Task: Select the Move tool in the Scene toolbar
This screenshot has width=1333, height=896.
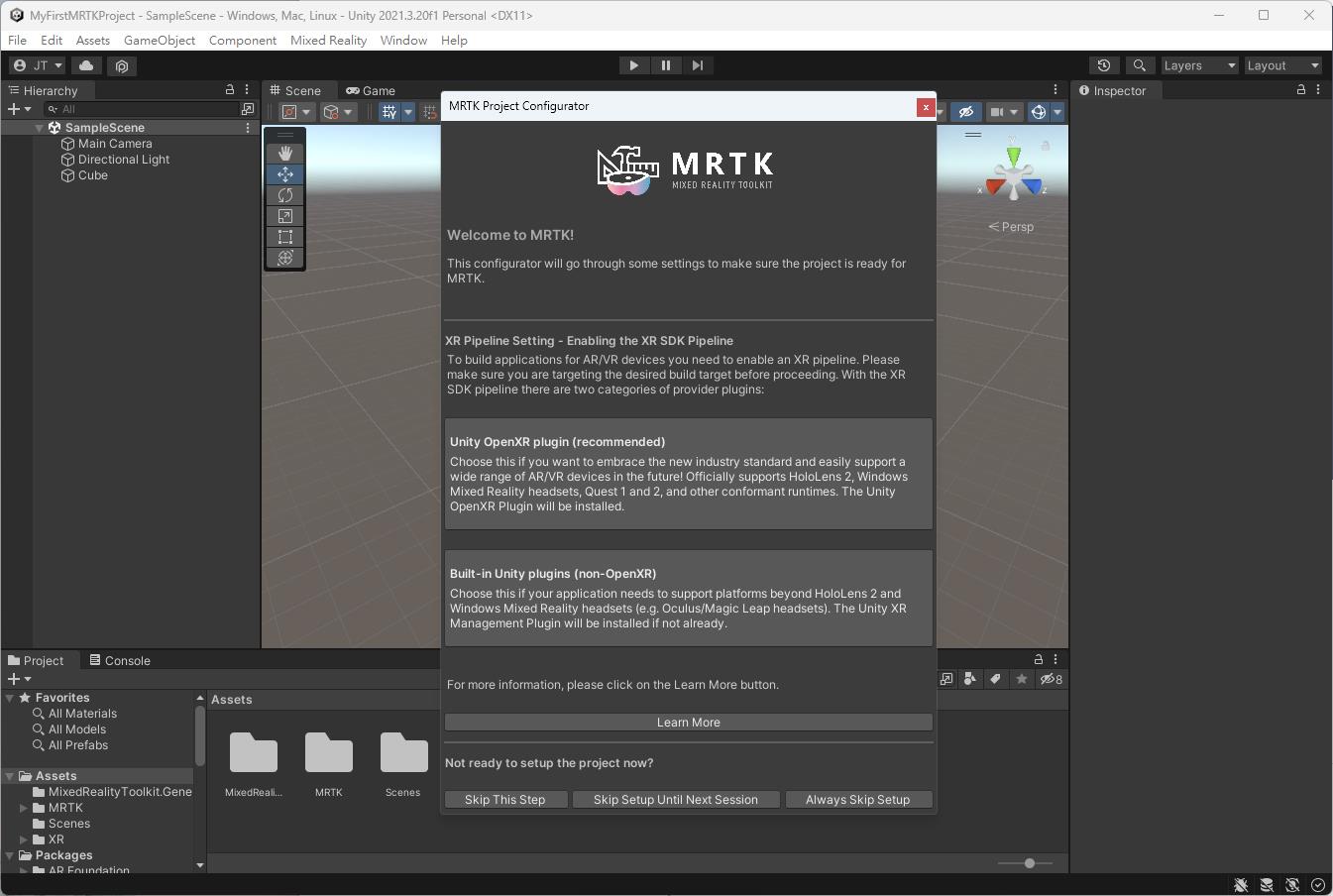Action: coord(284,173)
